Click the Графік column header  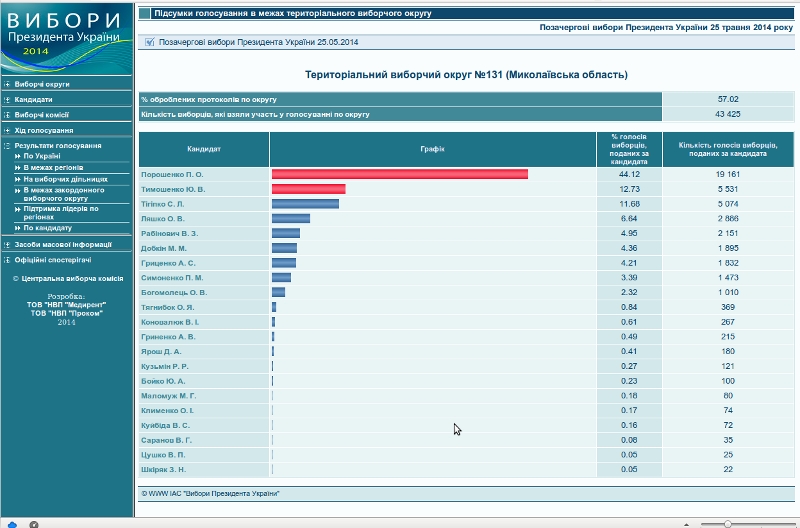tap(433, 149)
